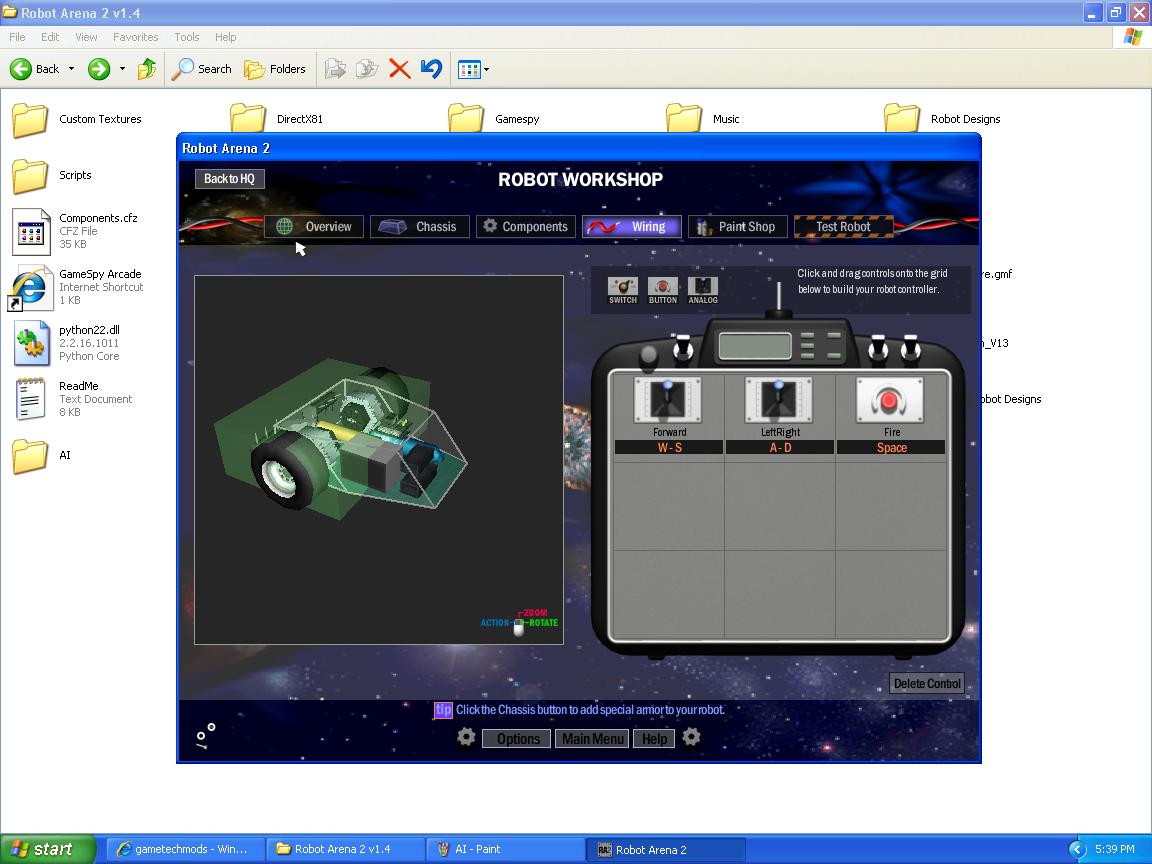Go to the Paint Shop tab

click(738, 226)
